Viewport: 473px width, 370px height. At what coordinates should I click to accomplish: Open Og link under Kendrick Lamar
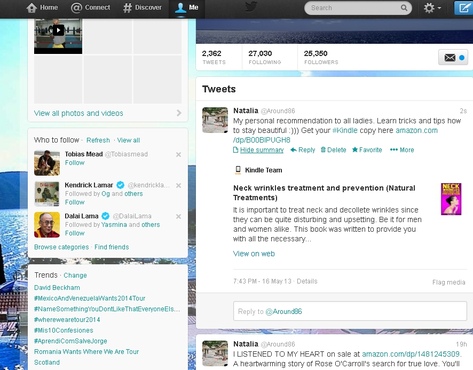[106, 194]
